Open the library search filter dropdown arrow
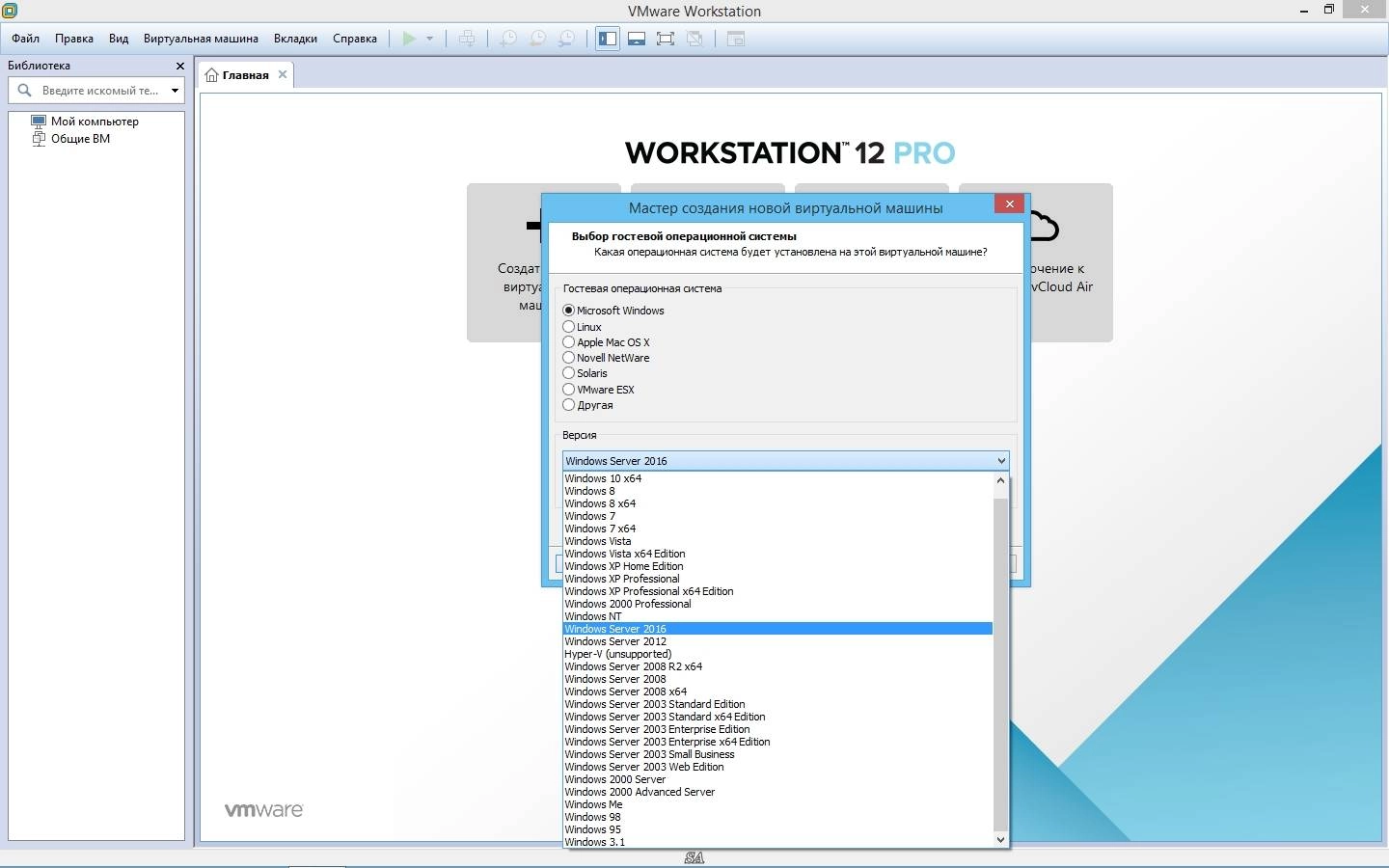 tap(175, 91)
